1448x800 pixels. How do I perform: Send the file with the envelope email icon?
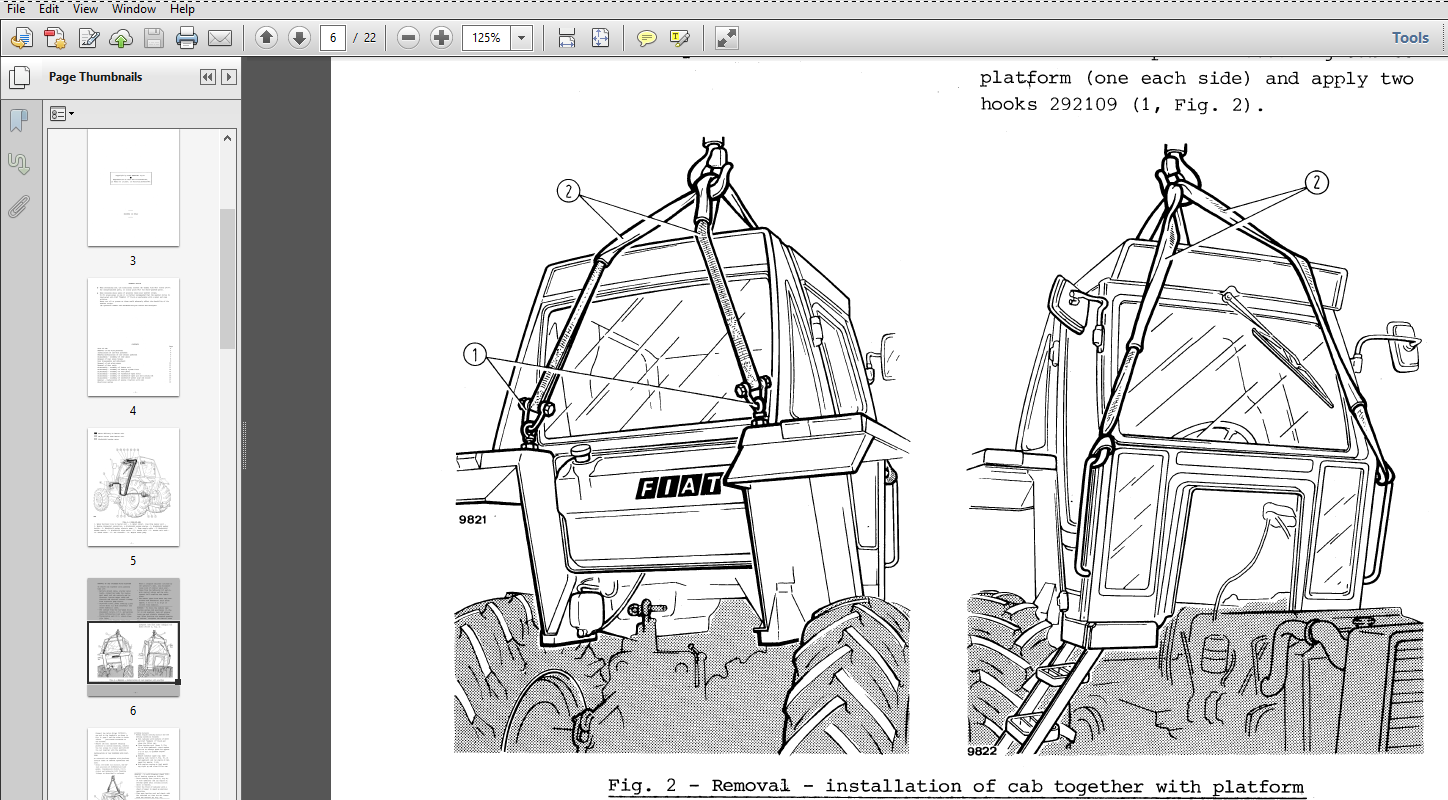tap(220, 38)
